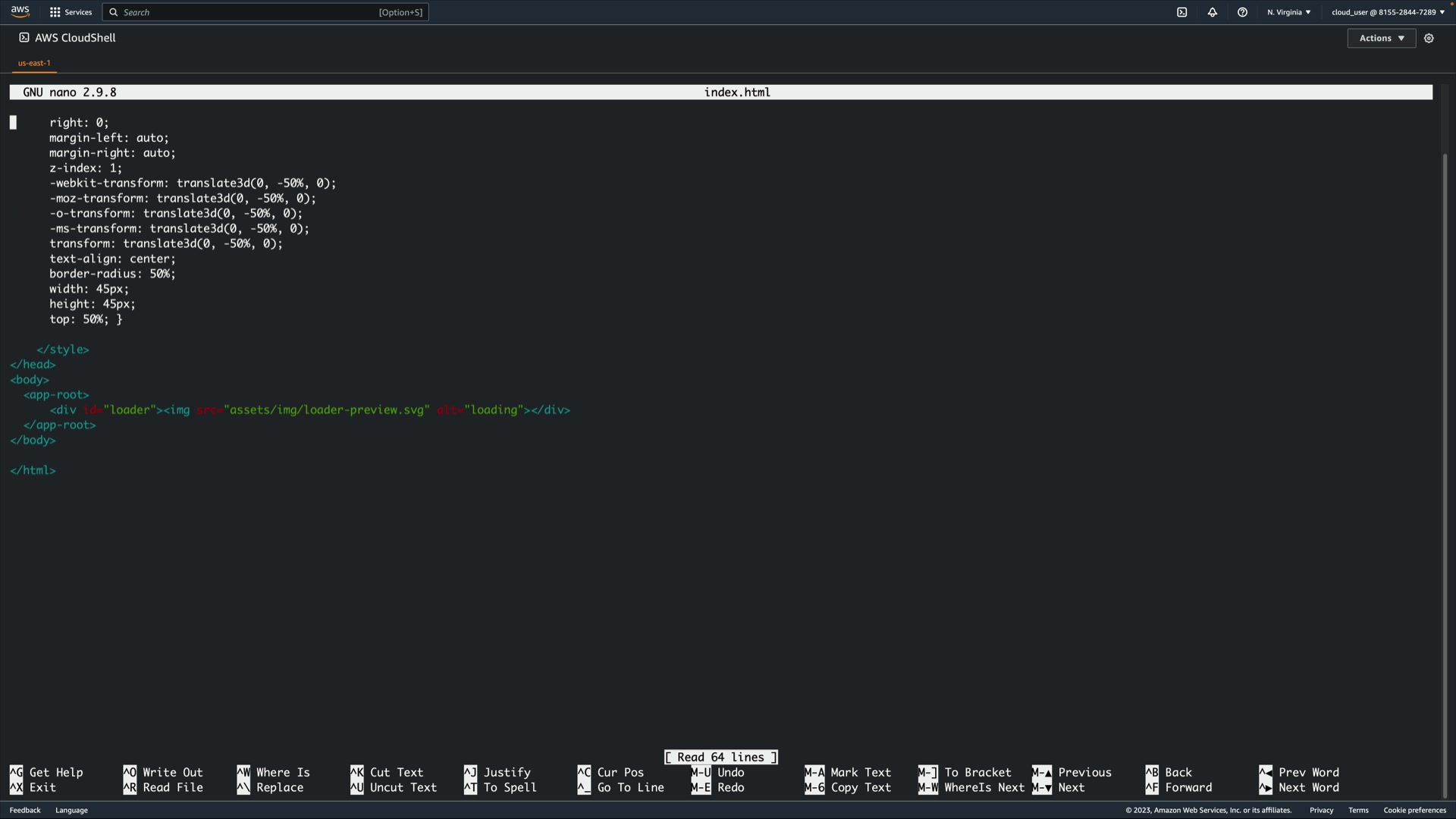Click the Feedback link
The width and height of the screenshot is (1456, 819).
click(x=25, y=810)
